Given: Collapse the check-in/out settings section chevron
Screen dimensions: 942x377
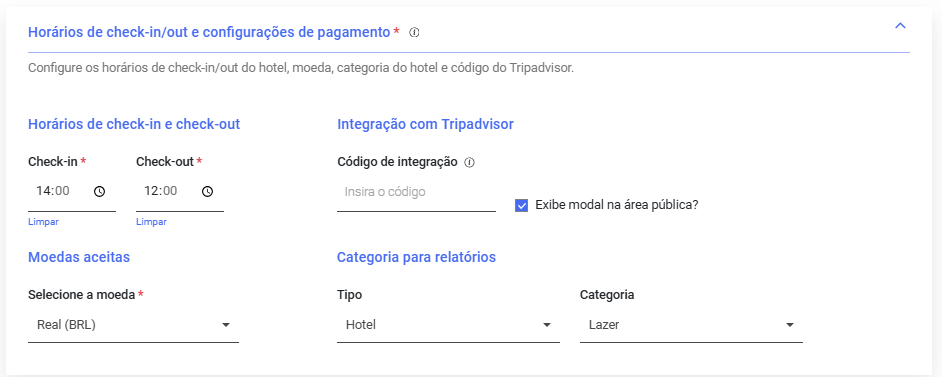Looking at the screenshot, I should point(900,26).
